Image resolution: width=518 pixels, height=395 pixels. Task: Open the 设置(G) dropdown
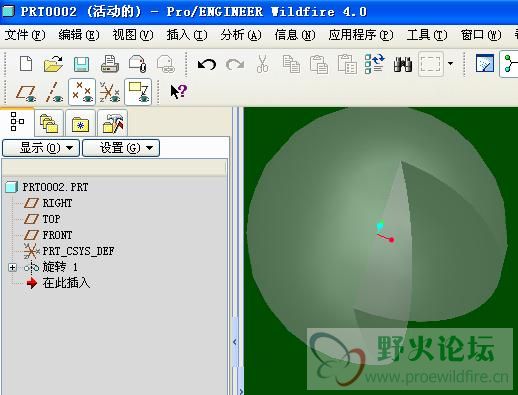(121, 148)
